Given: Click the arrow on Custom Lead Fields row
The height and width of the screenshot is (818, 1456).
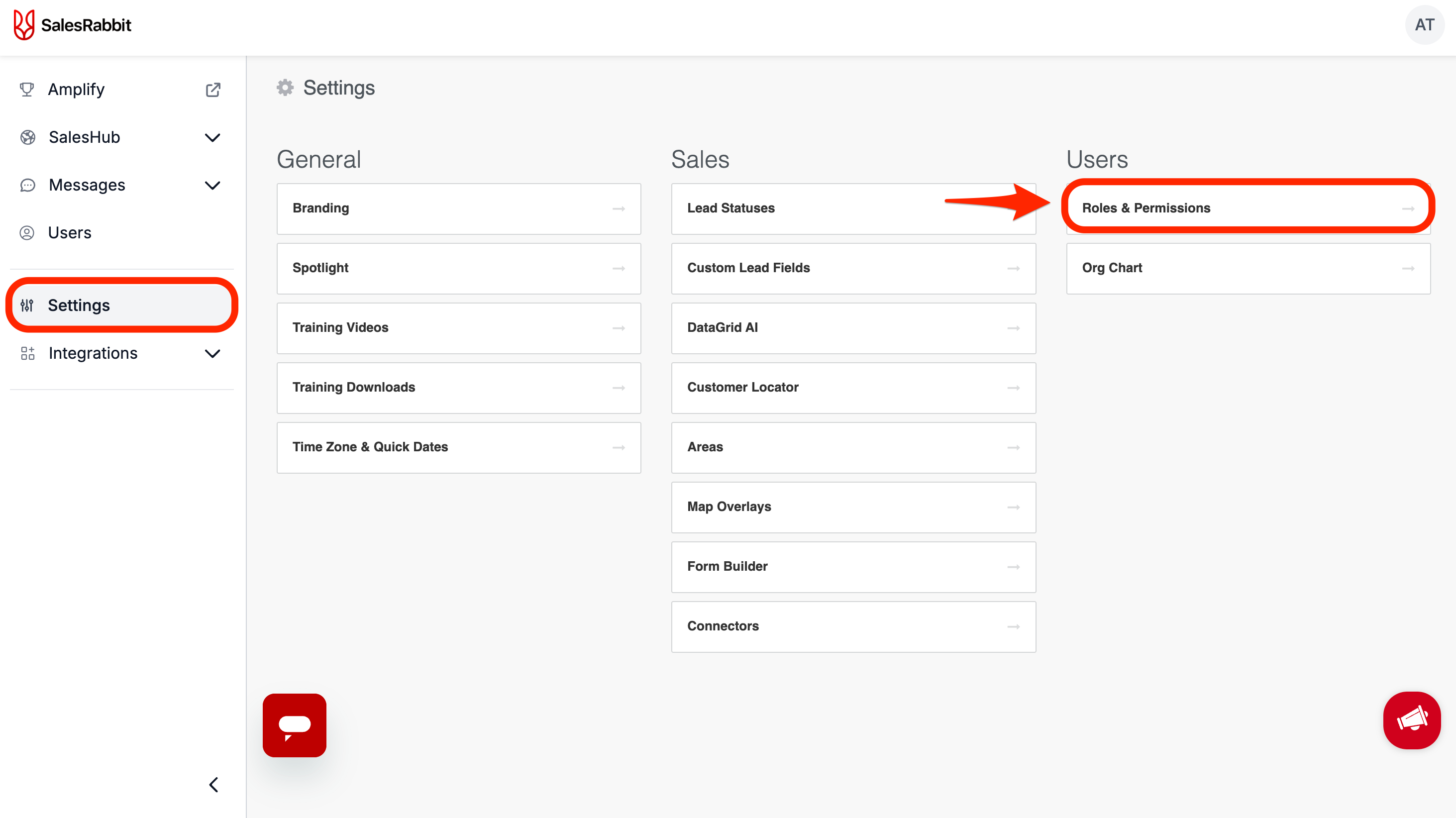Looking at the screenshot, I should [x=1014, y=269].
